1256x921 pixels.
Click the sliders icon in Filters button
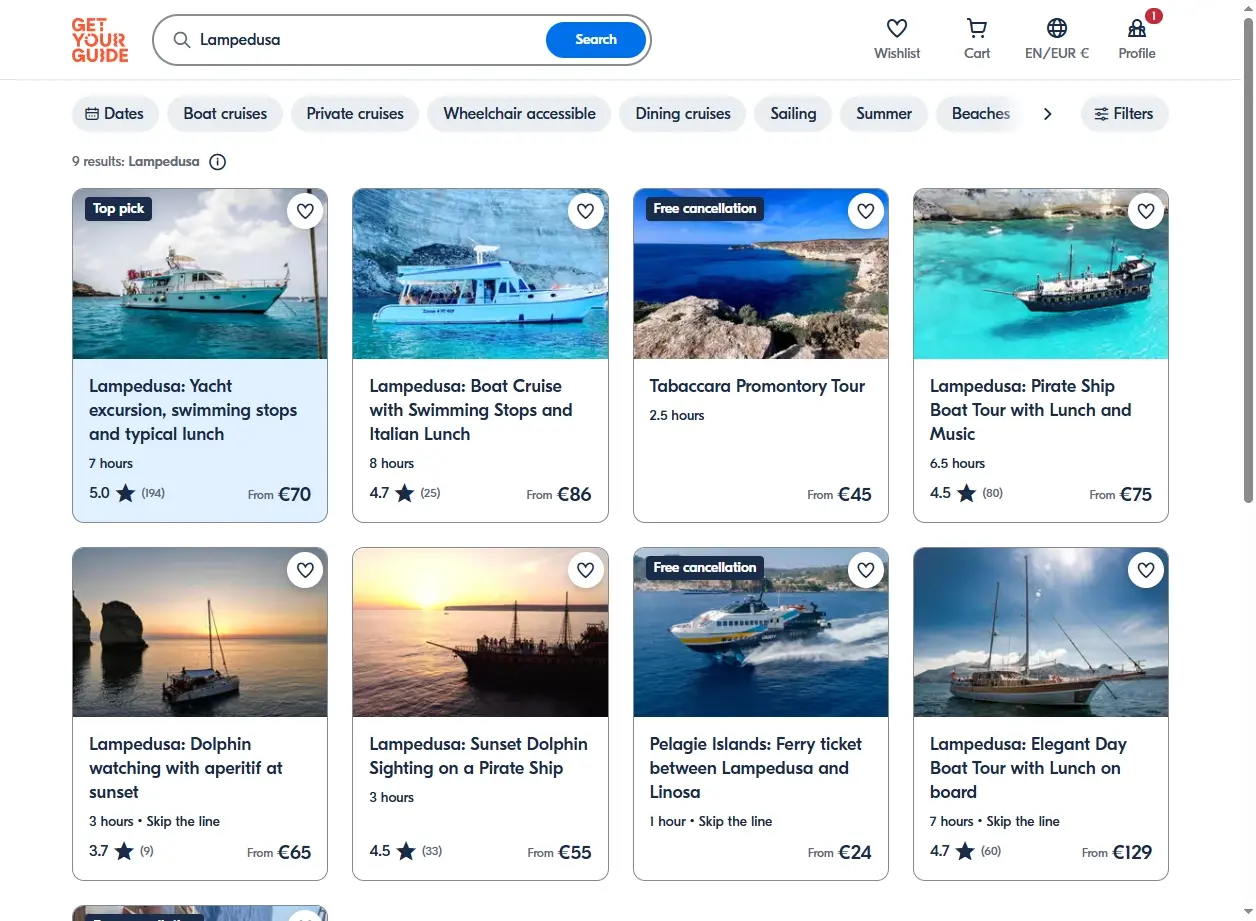1101,114
